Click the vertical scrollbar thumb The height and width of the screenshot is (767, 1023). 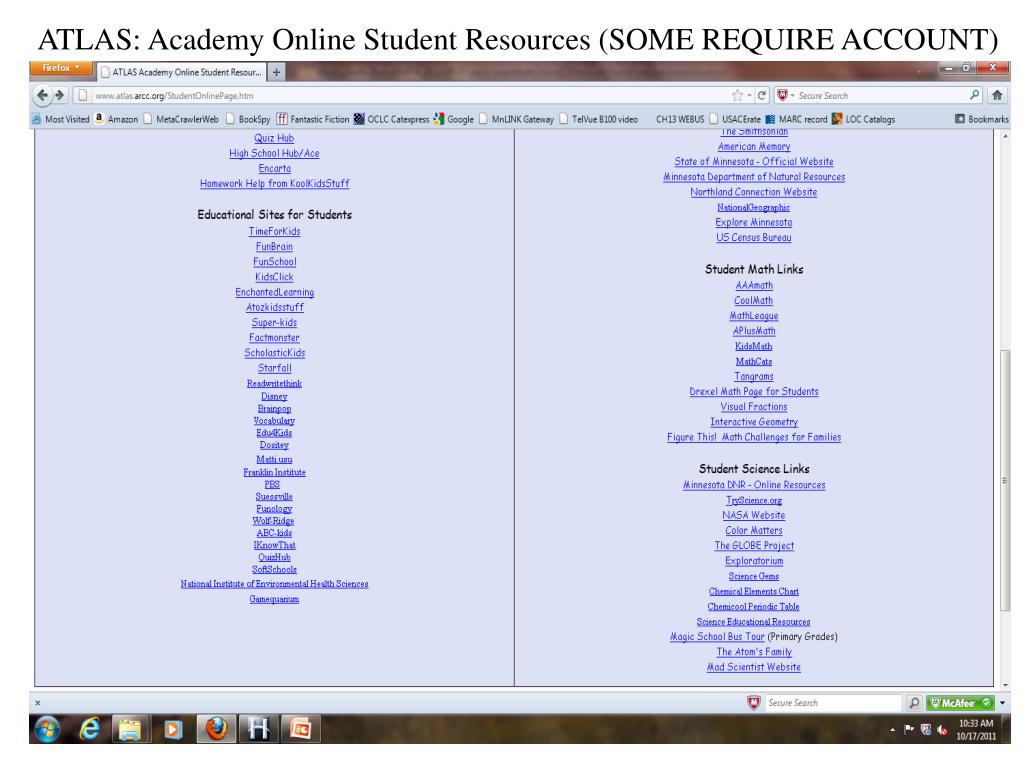pyautogui.click(x=1005, y=481)
